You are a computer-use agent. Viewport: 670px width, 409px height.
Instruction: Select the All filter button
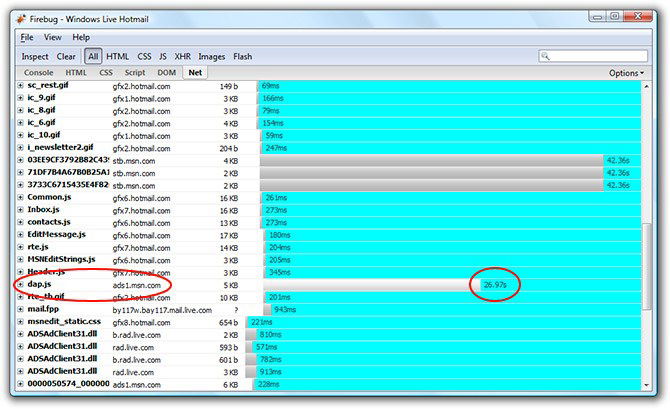click(93, 56)
